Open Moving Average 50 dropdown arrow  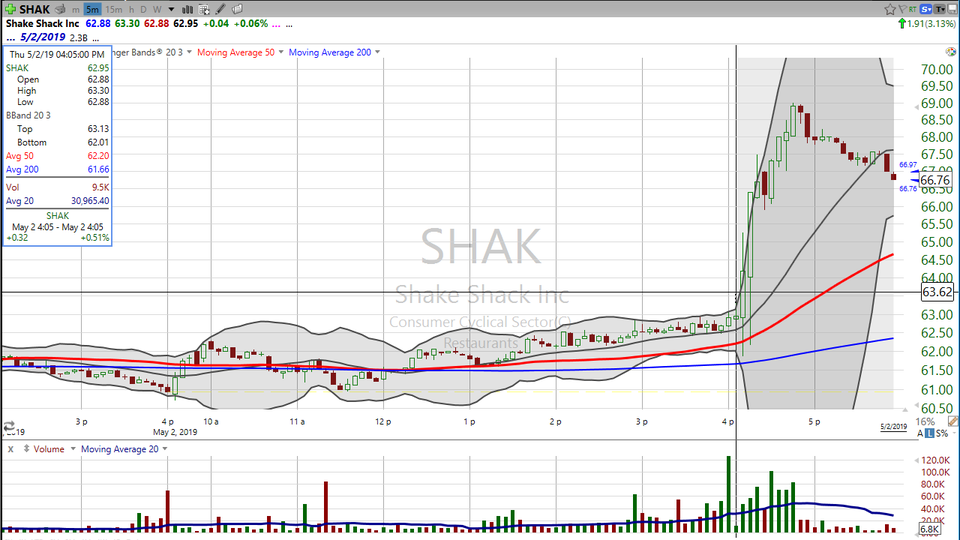tap(281, 52)
